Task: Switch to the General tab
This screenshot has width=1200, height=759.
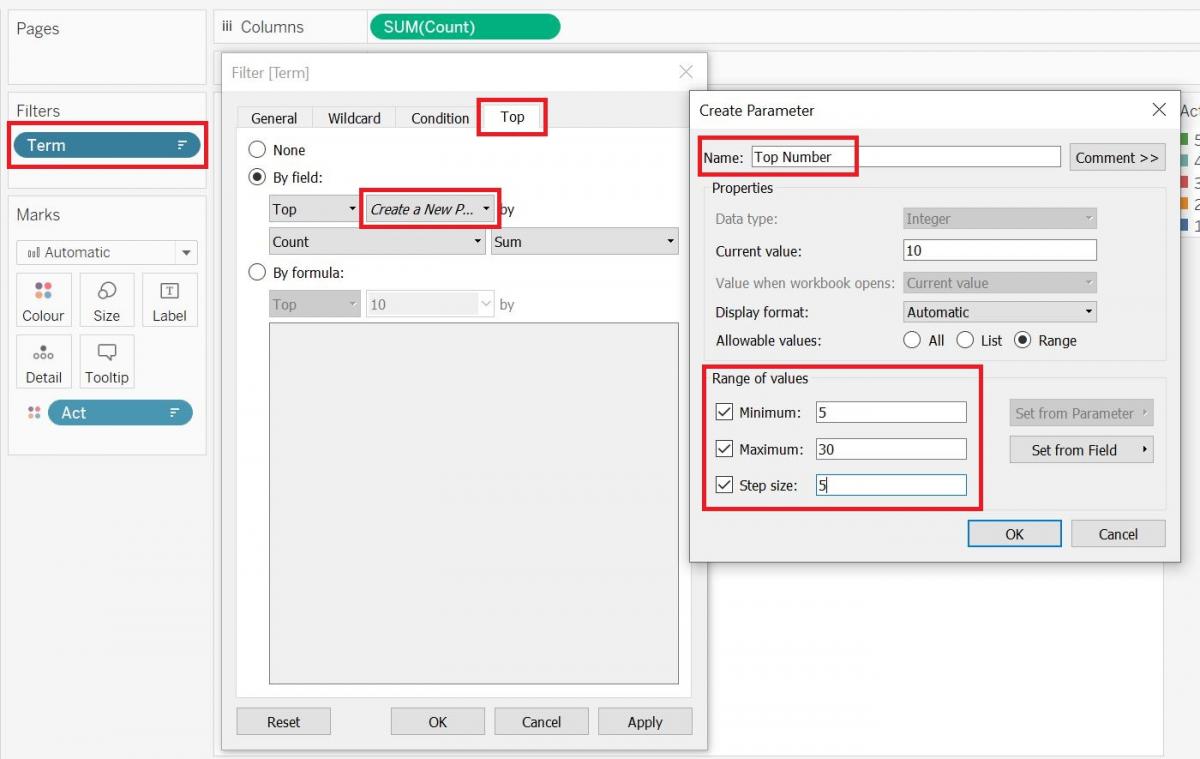Action: click(x=274, y=118)
